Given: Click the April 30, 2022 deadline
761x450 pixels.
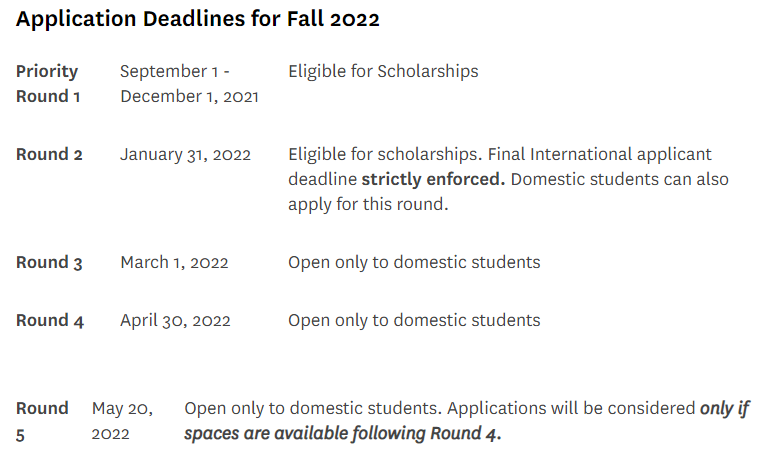Looking at the screenshot, I should [x=175, y=320].
